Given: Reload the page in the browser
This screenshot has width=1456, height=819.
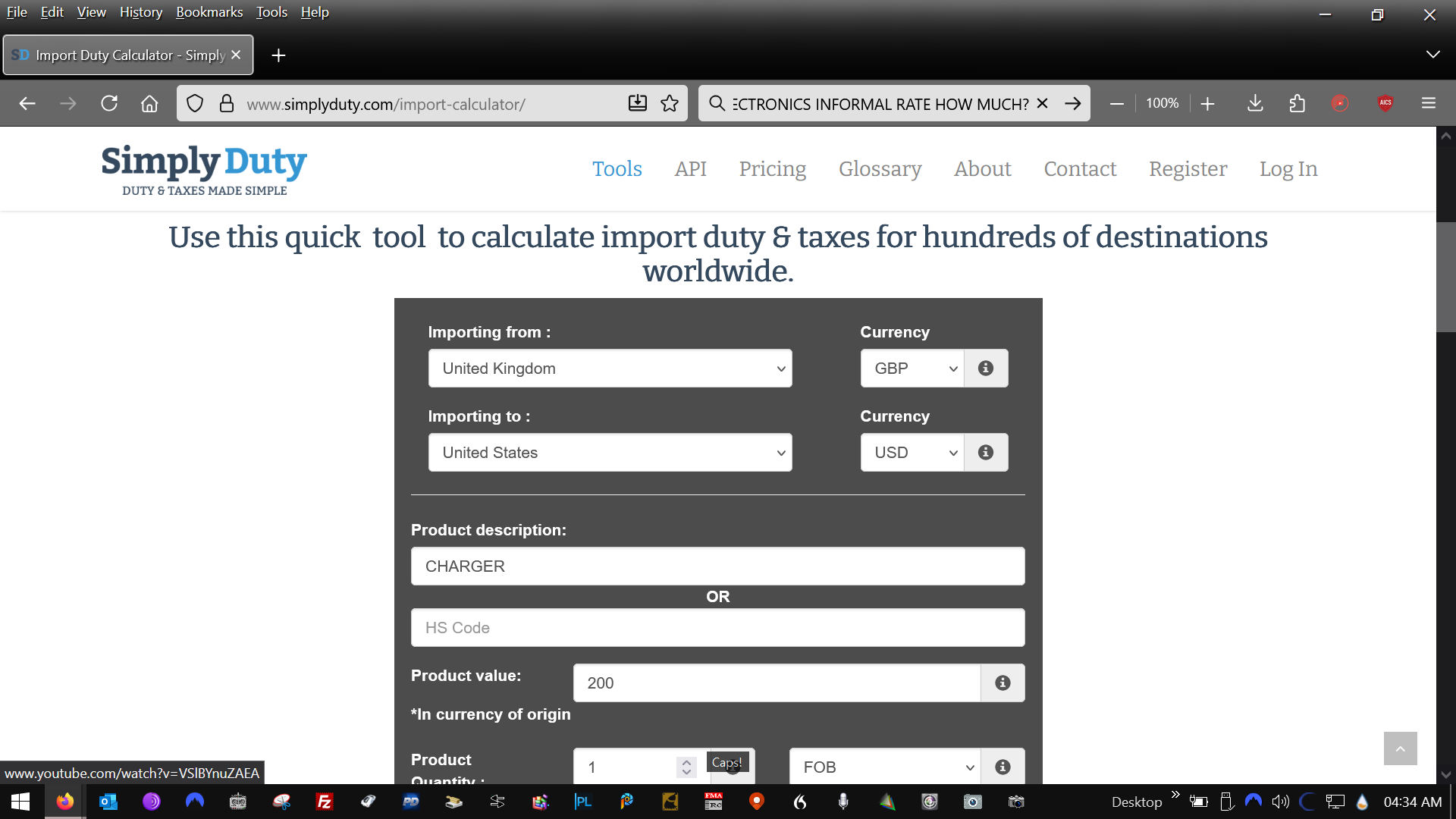Looking at the screenshot, I should click(x=109, y=104).
